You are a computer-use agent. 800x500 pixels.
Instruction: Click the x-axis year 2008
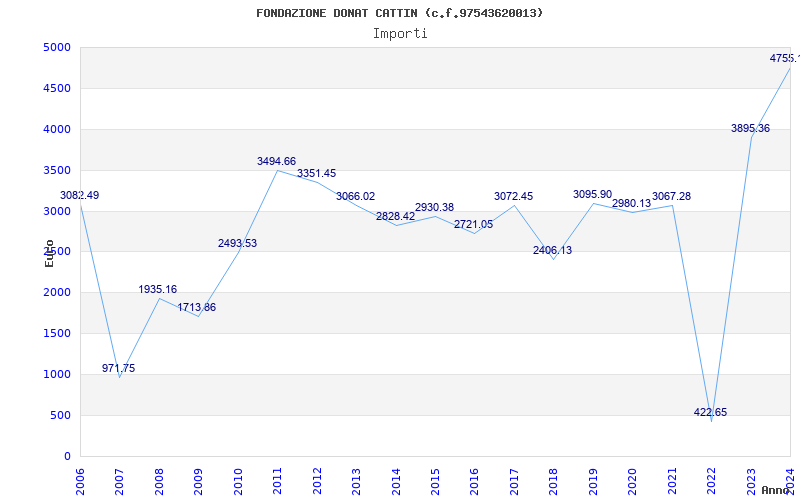[159, 482]
